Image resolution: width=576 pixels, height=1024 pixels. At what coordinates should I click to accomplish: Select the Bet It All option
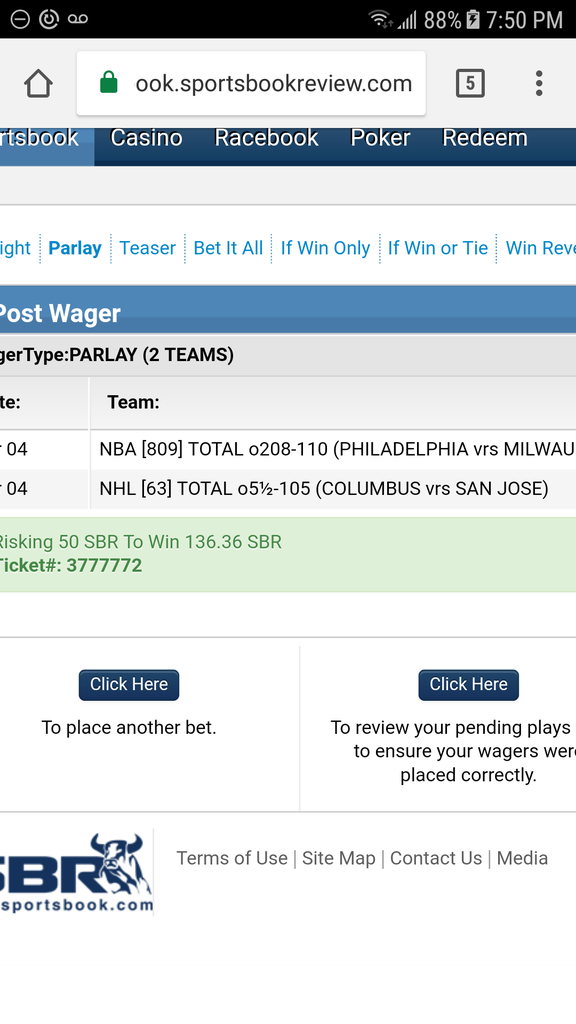(228, 248)
